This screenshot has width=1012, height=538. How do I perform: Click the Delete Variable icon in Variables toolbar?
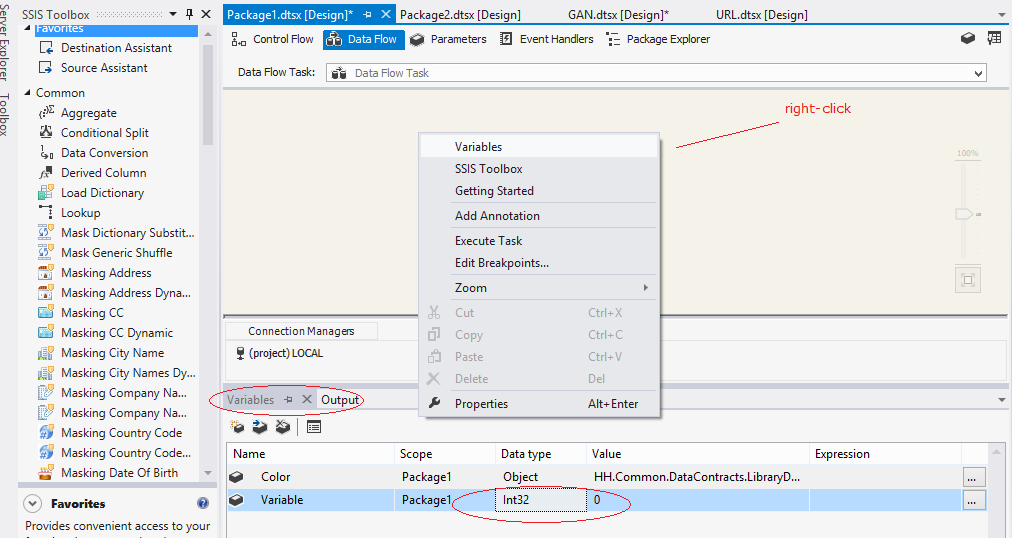tap(283, 426)
